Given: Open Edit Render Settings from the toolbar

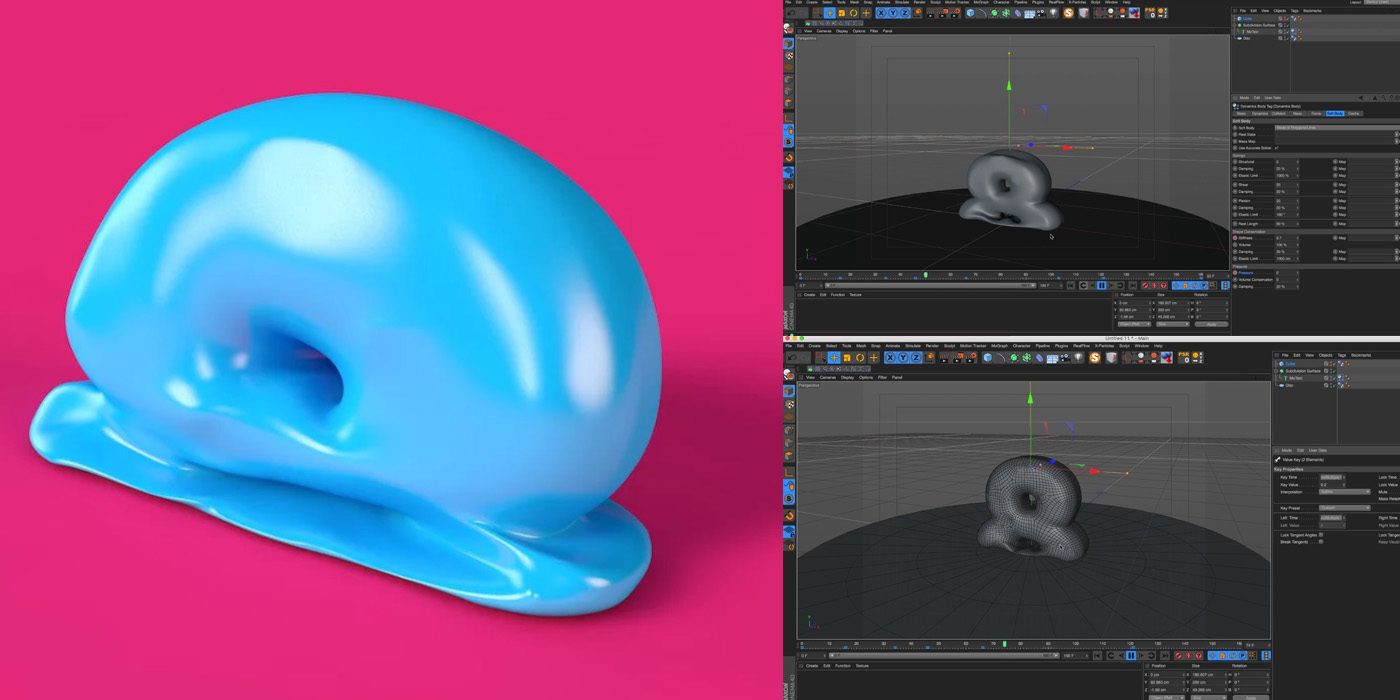Looking at the screenshot, I should tap(954, 13).
